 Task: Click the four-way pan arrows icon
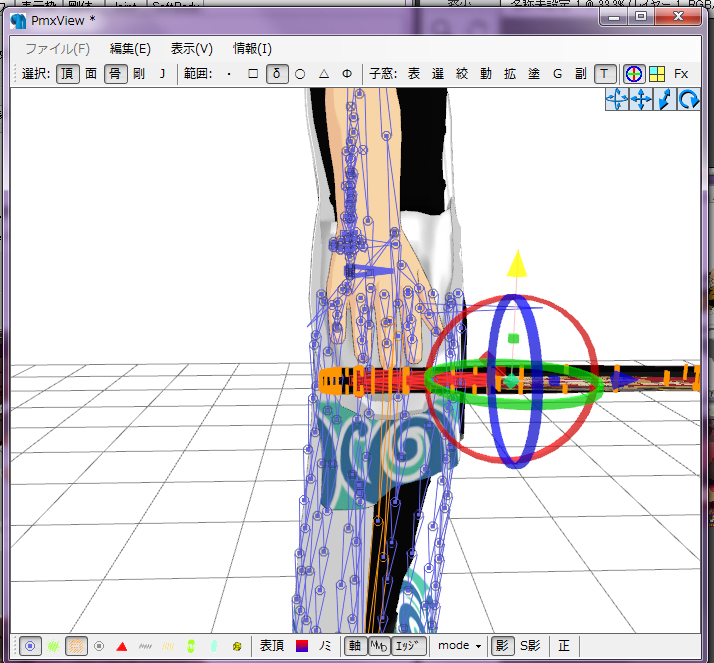[641, 99]
